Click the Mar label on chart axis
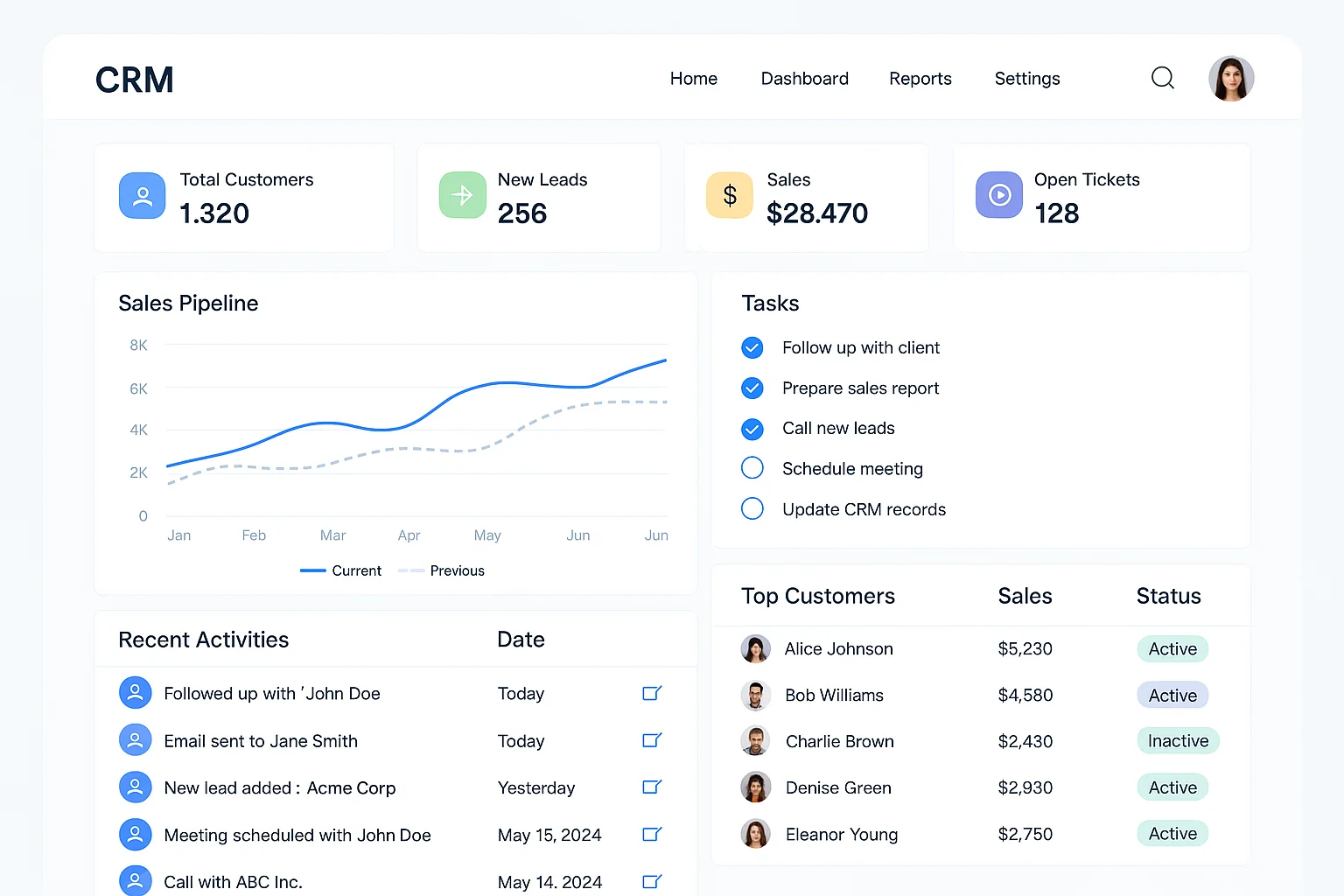Viewport: 1344px width, 896px height. pos(332,535)
